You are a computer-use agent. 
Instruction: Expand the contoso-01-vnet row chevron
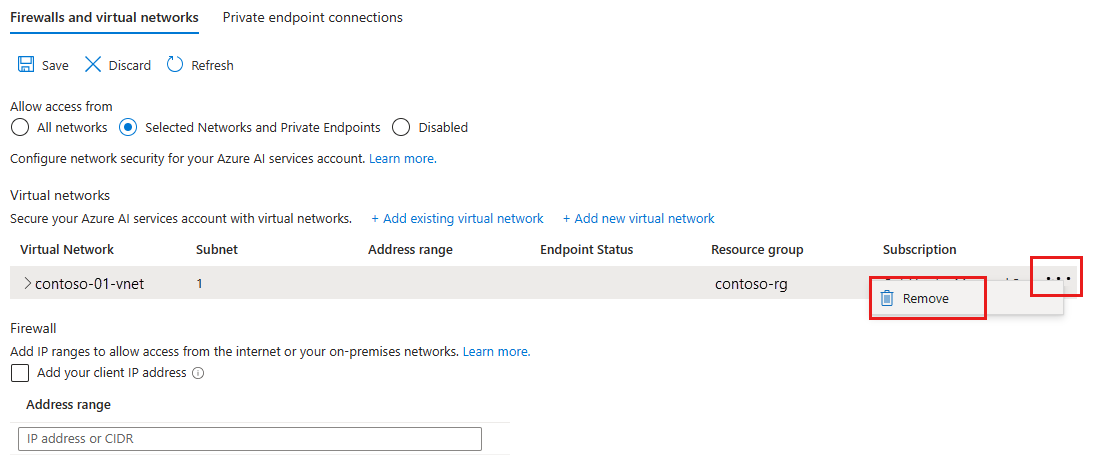tap(27, 283)
